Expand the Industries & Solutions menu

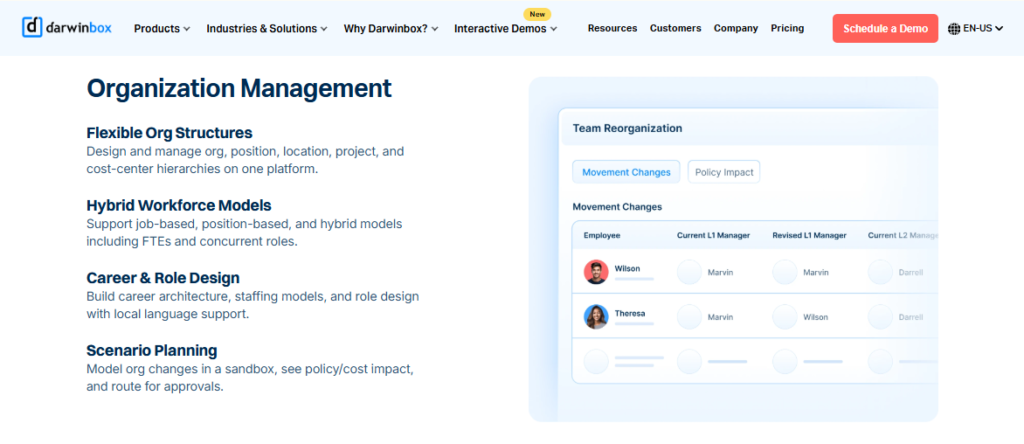click(x=267, y=29)
